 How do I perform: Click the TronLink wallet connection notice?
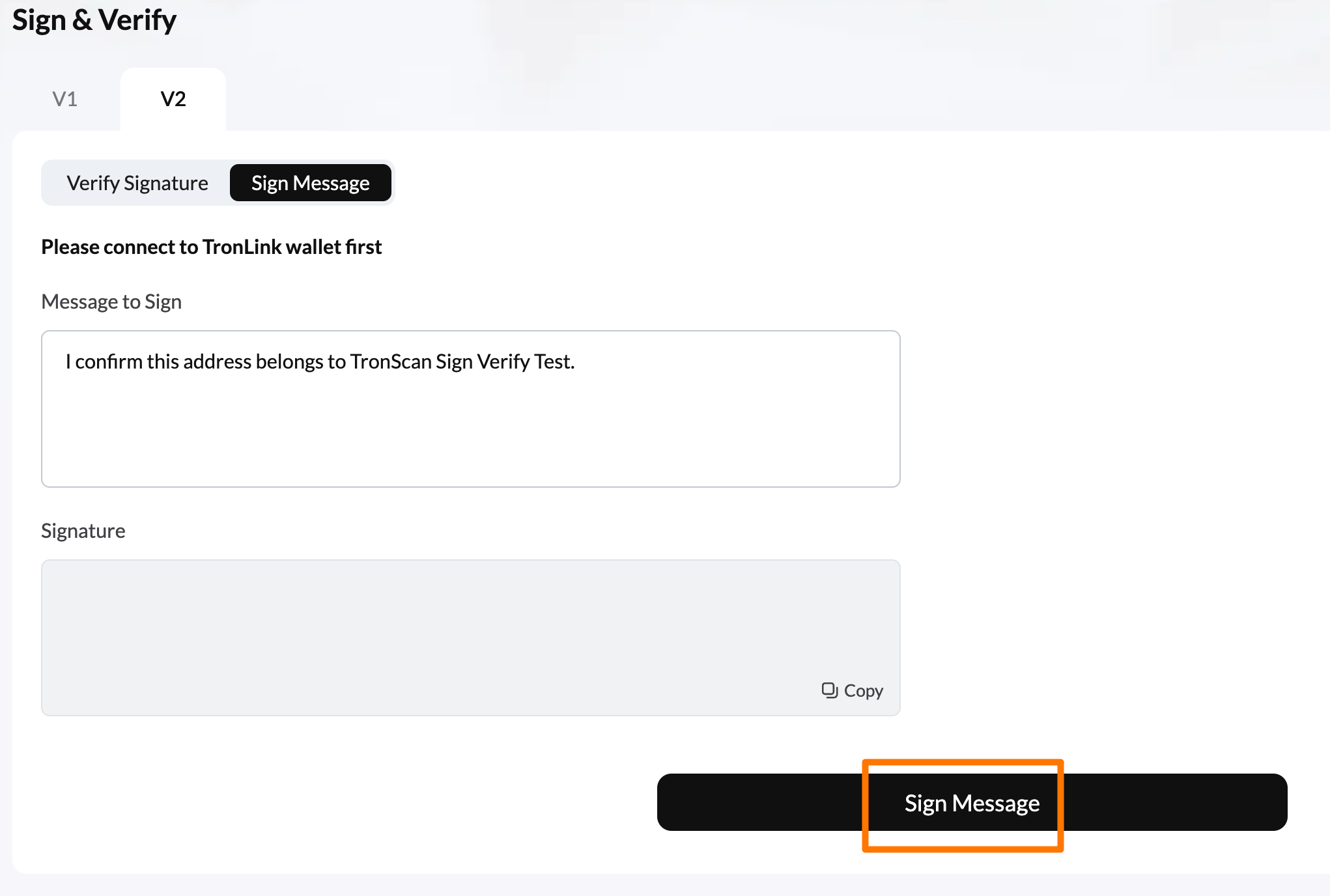click(x=212, y=247)
